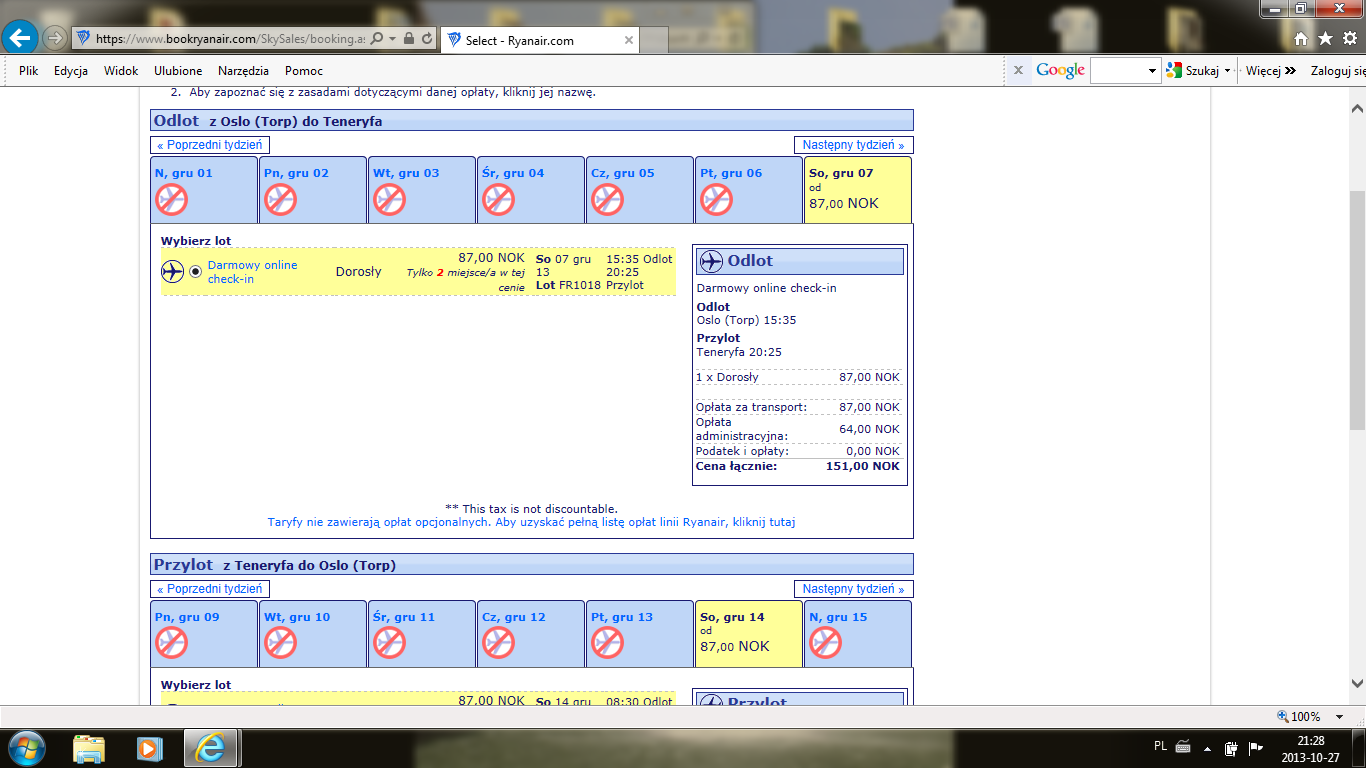1366x768 pixels.
Task: Select the 15:35 flight radio button
Action: tap(196, 271)
